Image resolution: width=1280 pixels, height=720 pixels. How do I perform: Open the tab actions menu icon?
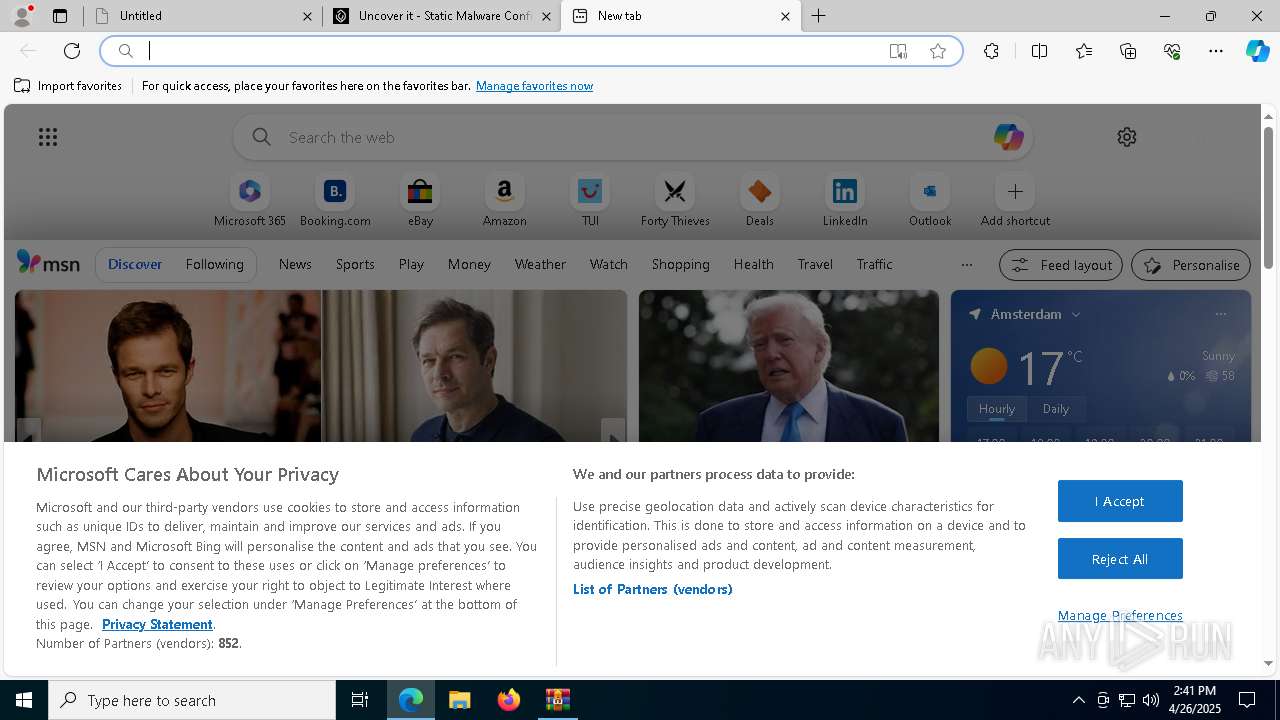(x=60, y=16)
